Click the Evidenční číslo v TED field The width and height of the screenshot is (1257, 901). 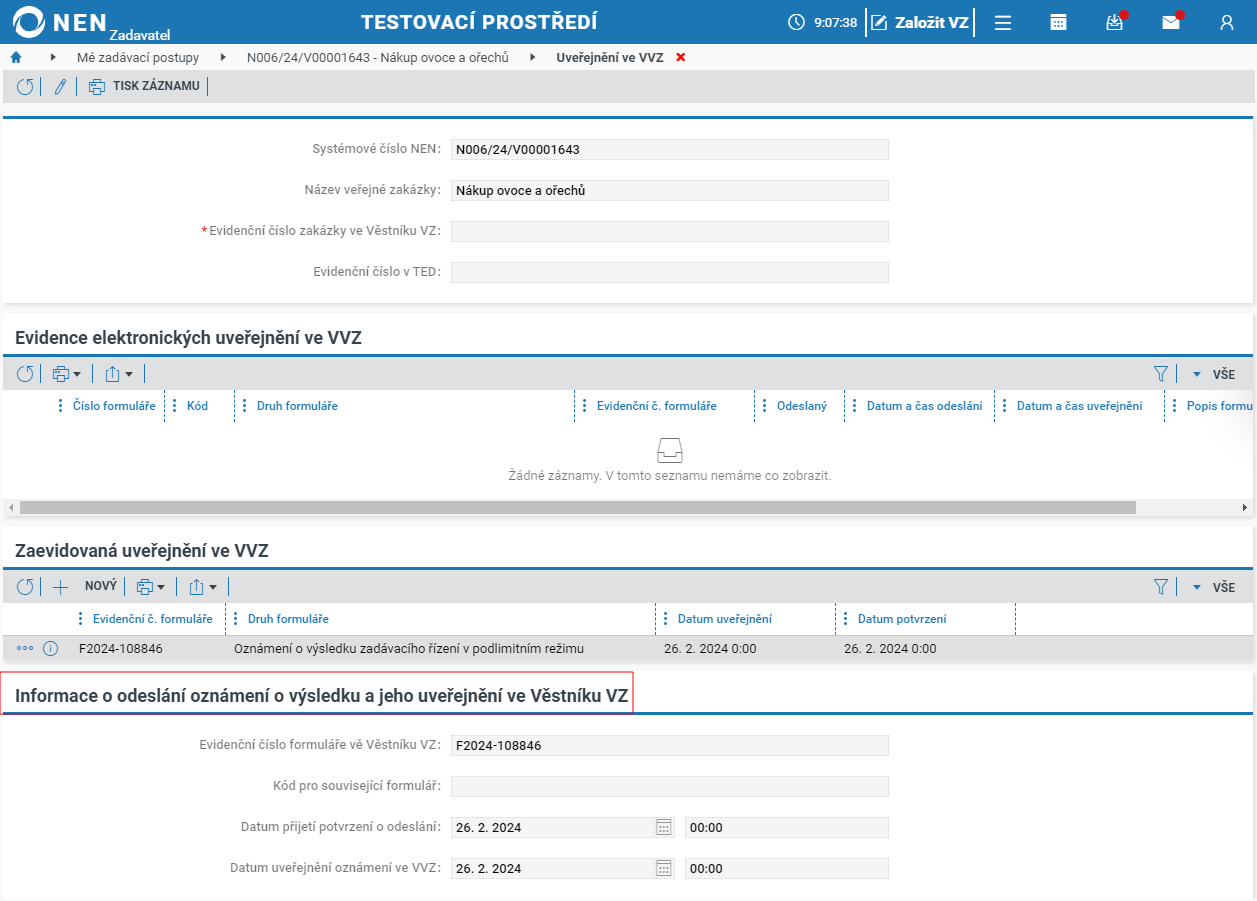[670, 272]
